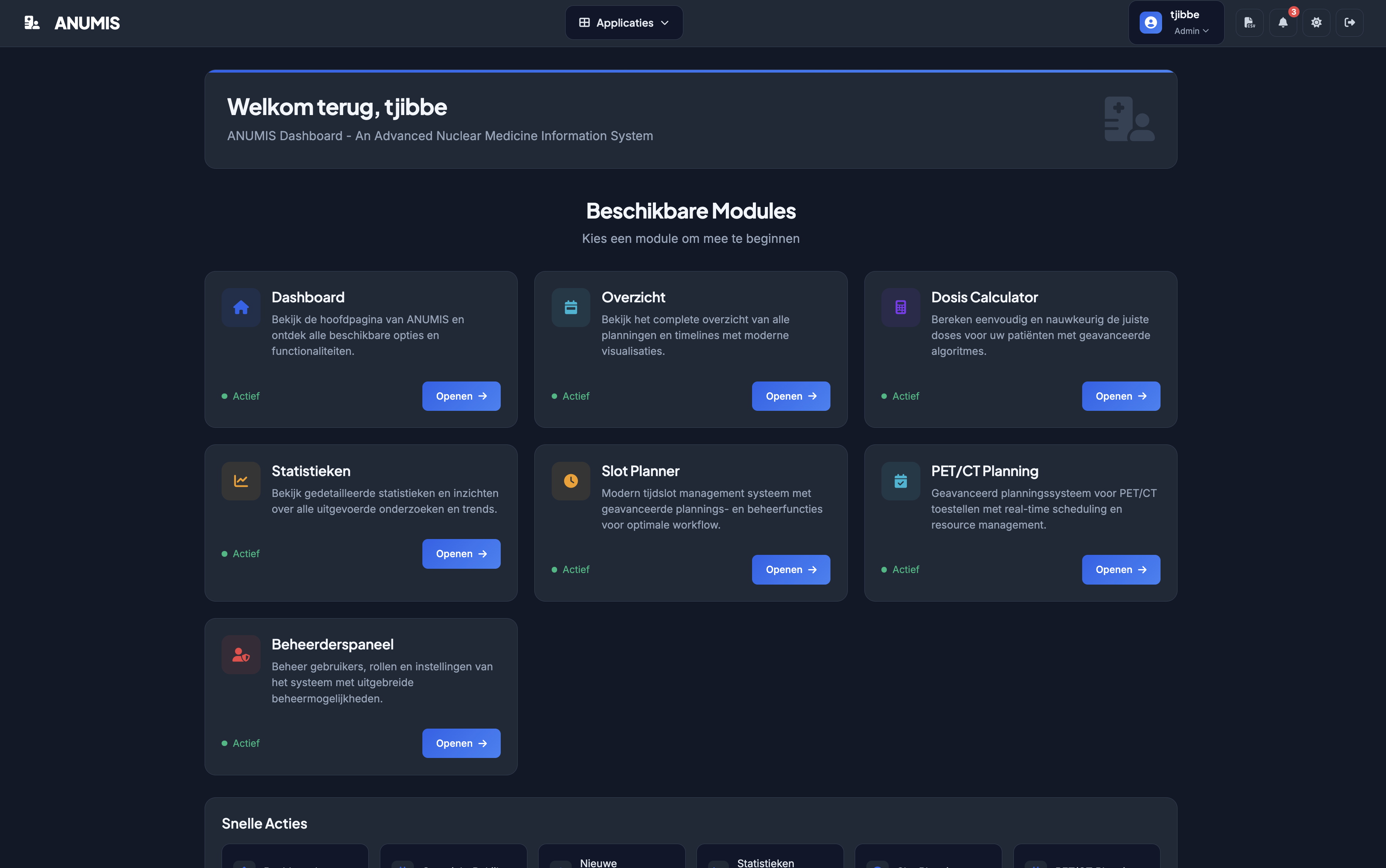Click the CSV export icon in header
Image resolution: width=1386 pixels, height=868 pixels.
point(1249,22)
